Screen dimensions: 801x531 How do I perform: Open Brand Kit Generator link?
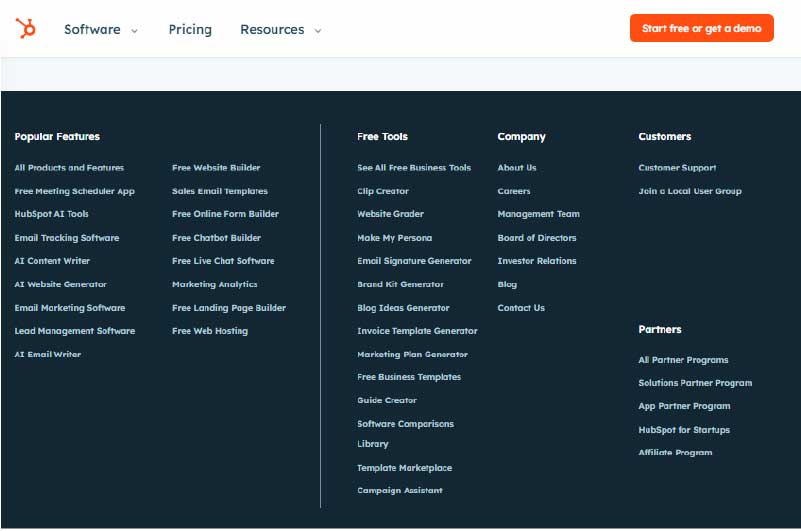click(400, 284)
